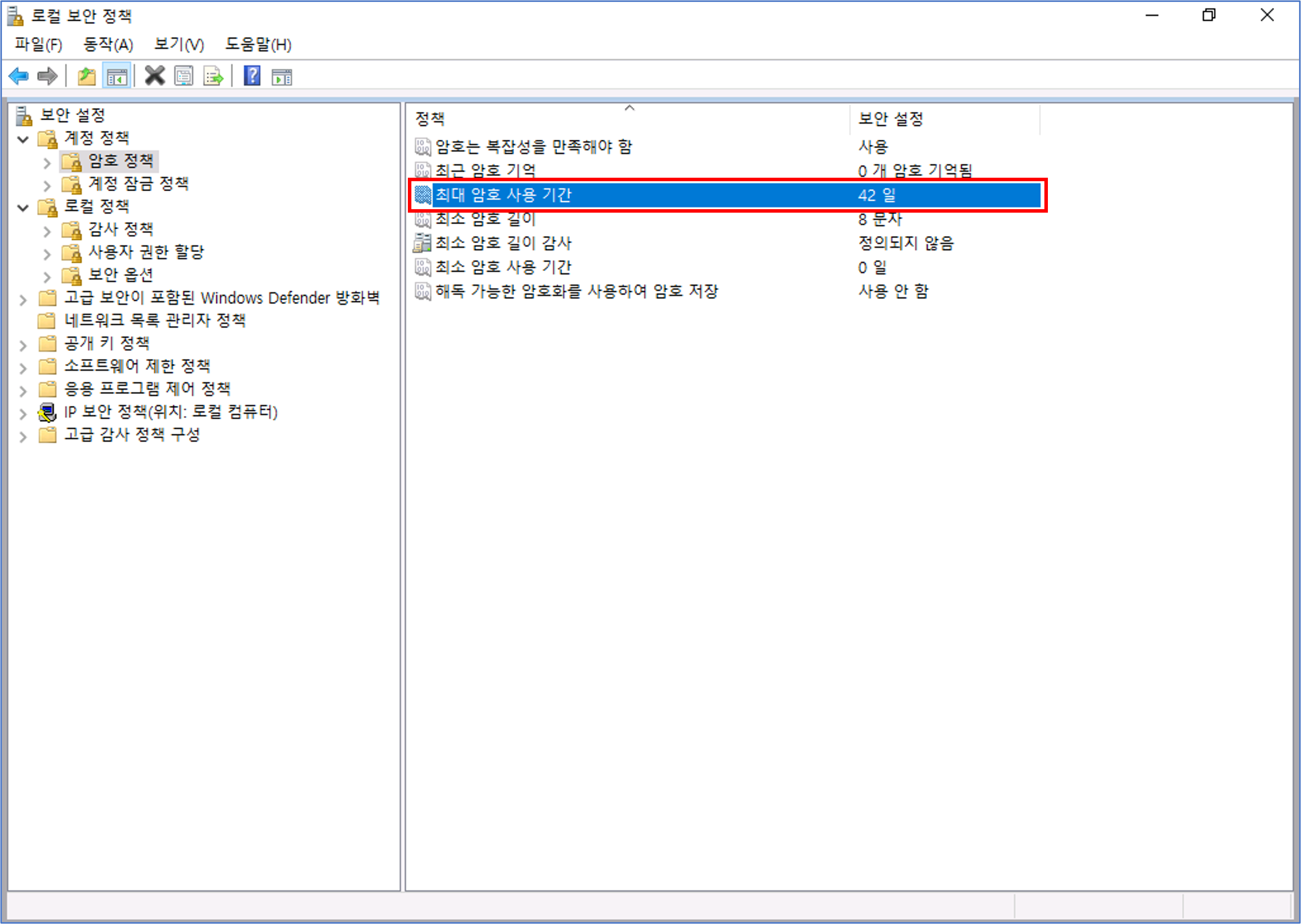
Task: Select 보안 옵션 in the tree
Action: (121, 276)
